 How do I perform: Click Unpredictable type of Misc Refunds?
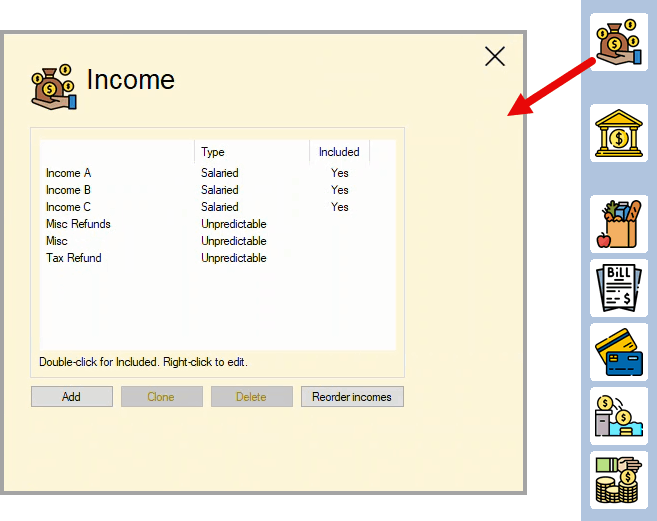coord(234,224)
